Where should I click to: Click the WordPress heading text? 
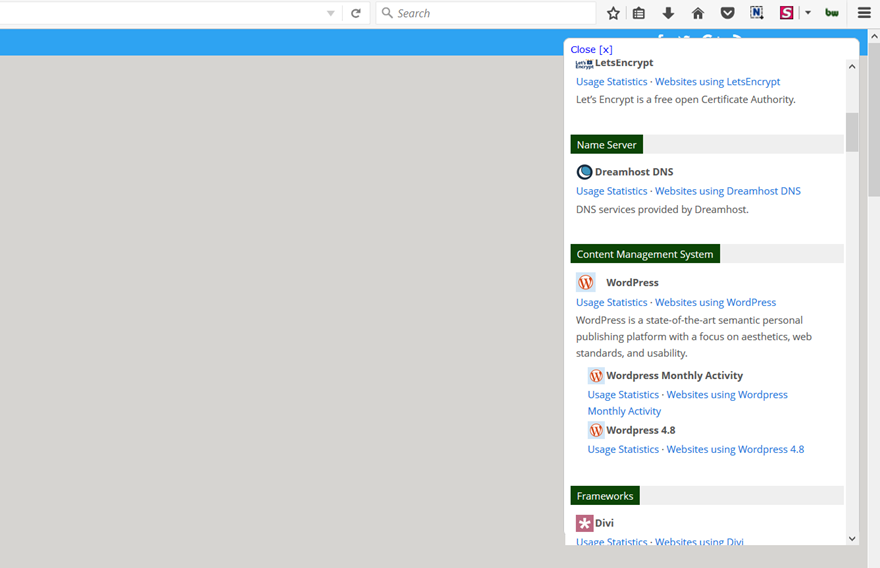point(632,282)
